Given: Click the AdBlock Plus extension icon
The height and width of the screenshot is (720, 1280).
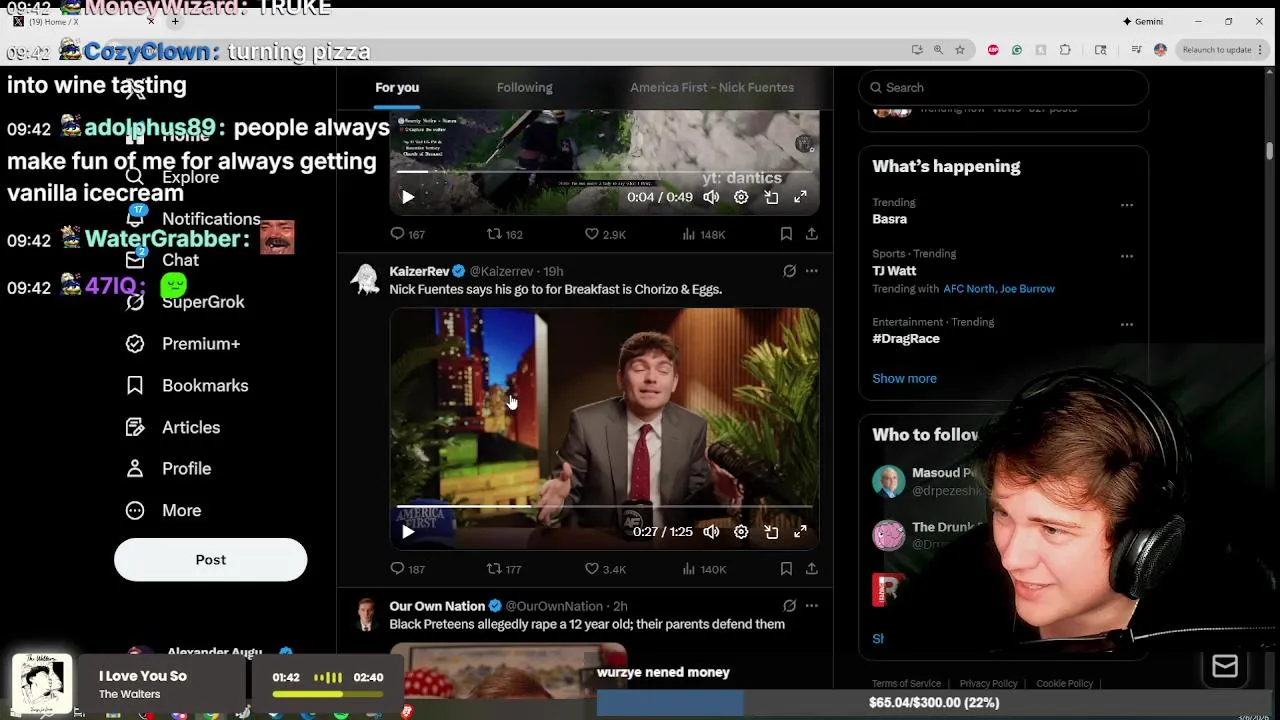Looking at the screenshot, I should (x=993, y=50).
